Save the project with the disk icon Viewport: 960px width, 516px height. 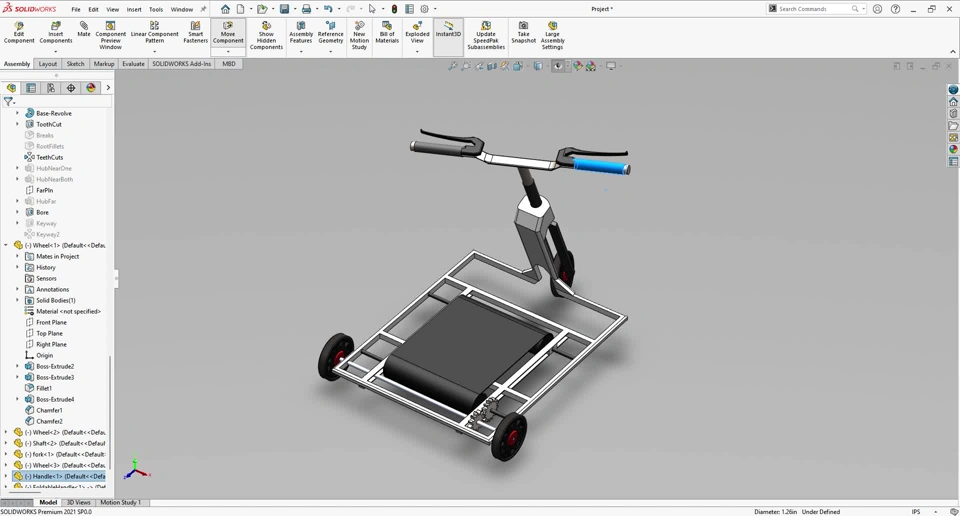285,9
